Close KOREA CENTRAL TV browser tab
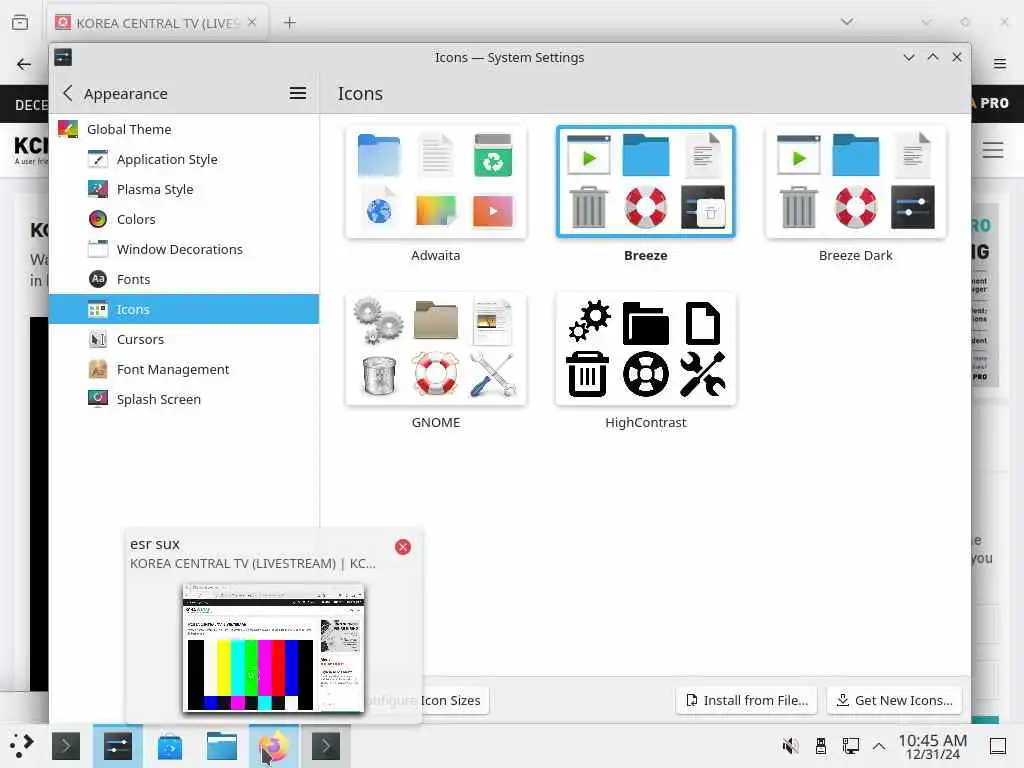 [x=252, y=23]
